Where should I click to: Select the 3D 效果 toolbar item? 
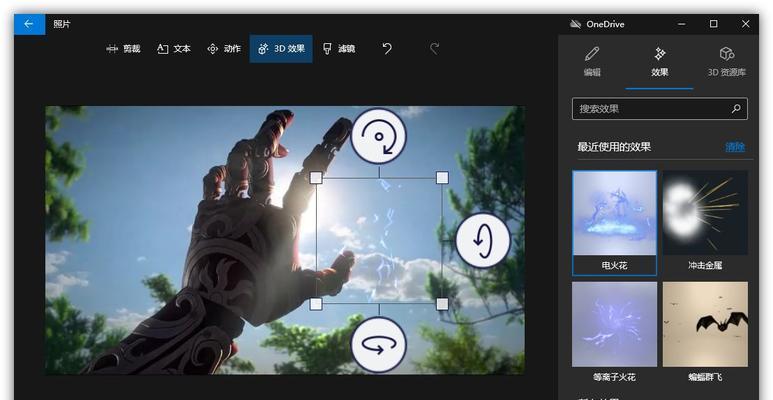(281, 49)
